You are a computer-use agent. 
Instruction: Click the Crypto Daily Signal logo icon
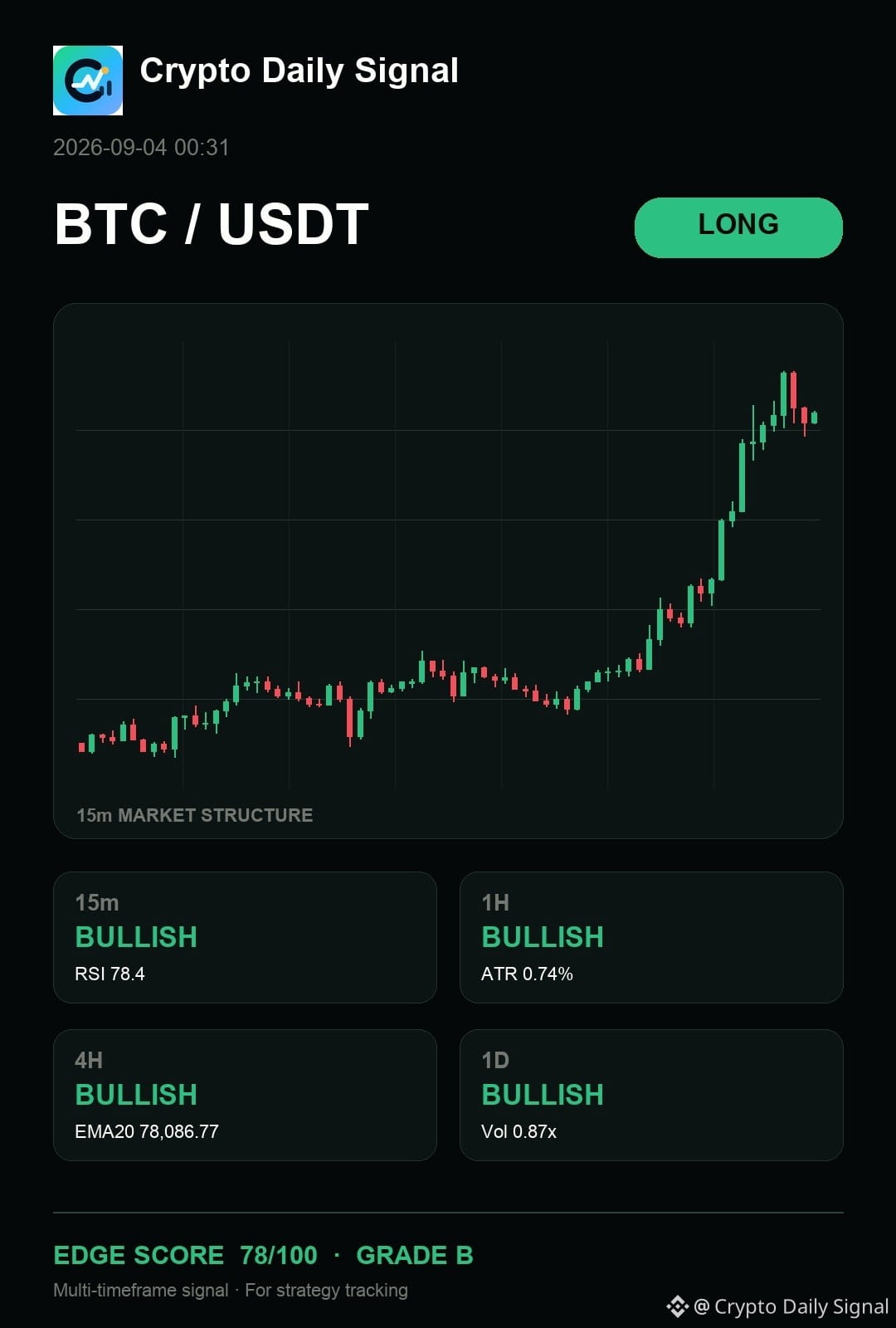[88, 81]
